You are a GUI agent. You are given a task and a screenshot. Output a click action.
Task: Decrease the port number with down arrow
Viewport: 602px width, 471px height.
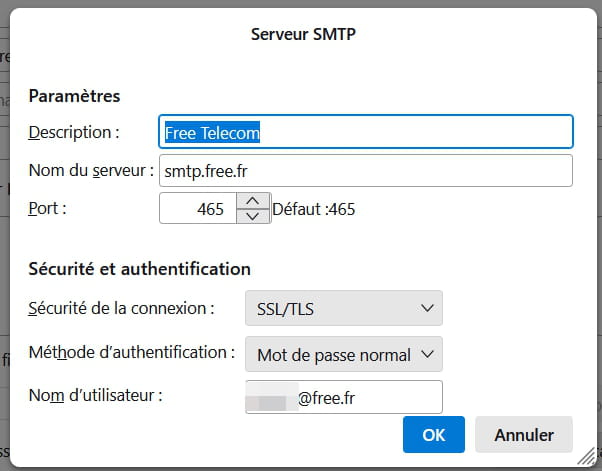coord(253,216)
